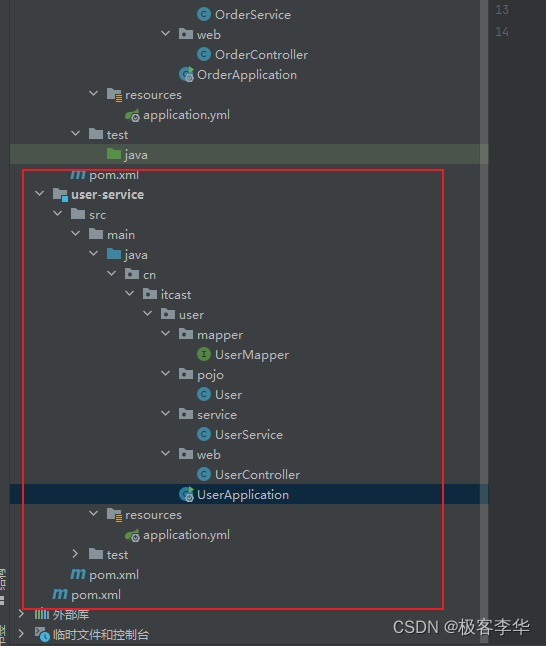Click the User class icon
The image size is (546, 646).
click(x=204, y=394)
